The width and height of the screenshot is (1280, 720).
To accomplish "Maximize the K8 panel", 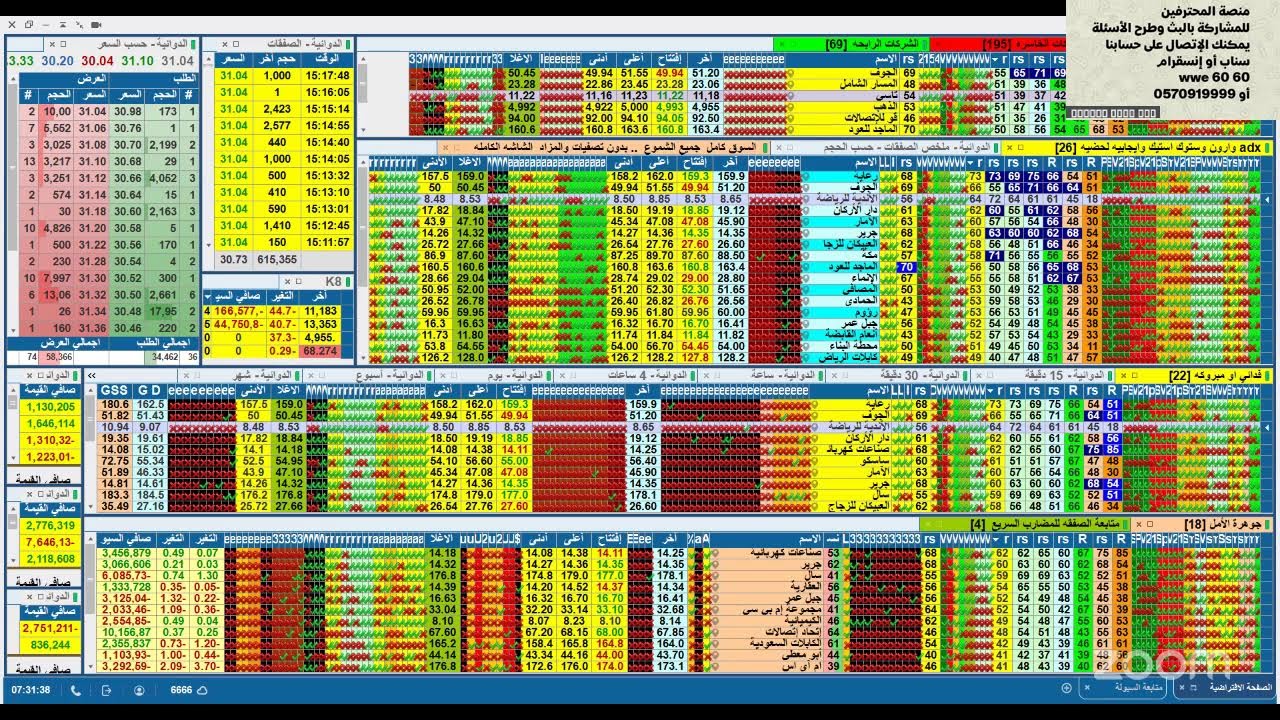I will click(299, 282).
